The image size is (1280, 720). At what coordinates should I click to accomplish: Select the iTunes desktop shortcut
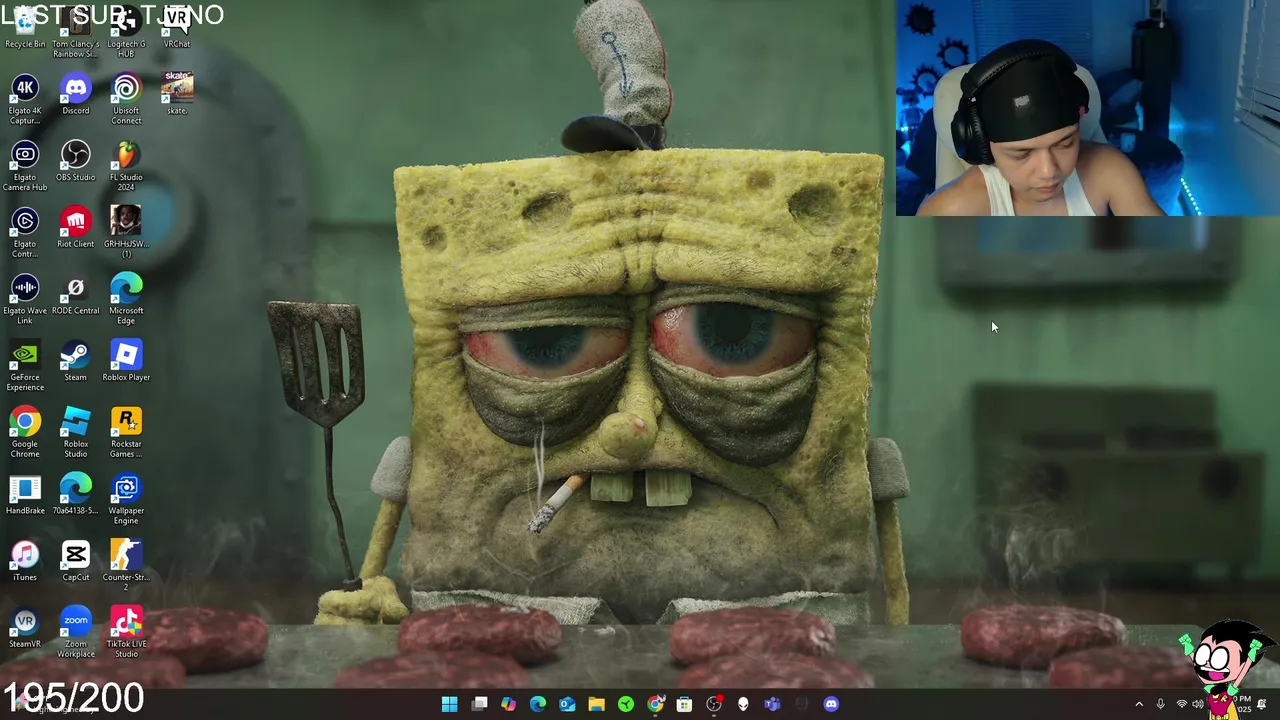tap(25, 561)
